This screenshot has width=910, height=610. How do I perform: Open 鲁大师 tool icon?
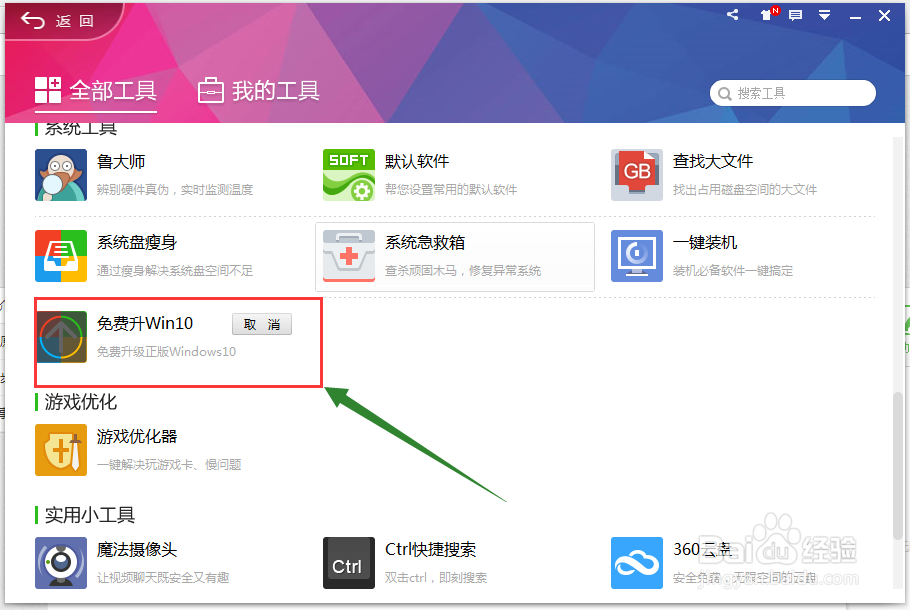[61, 175]
